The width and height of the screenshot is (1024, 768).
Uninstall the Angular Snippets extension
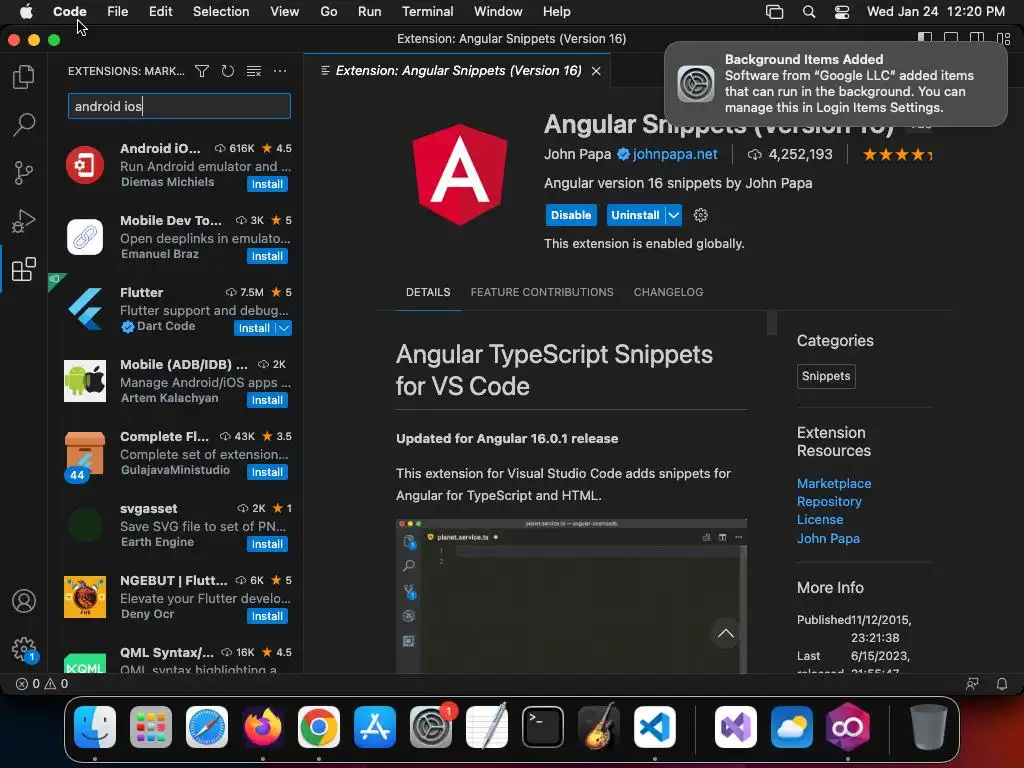click(x=635, y=215)
